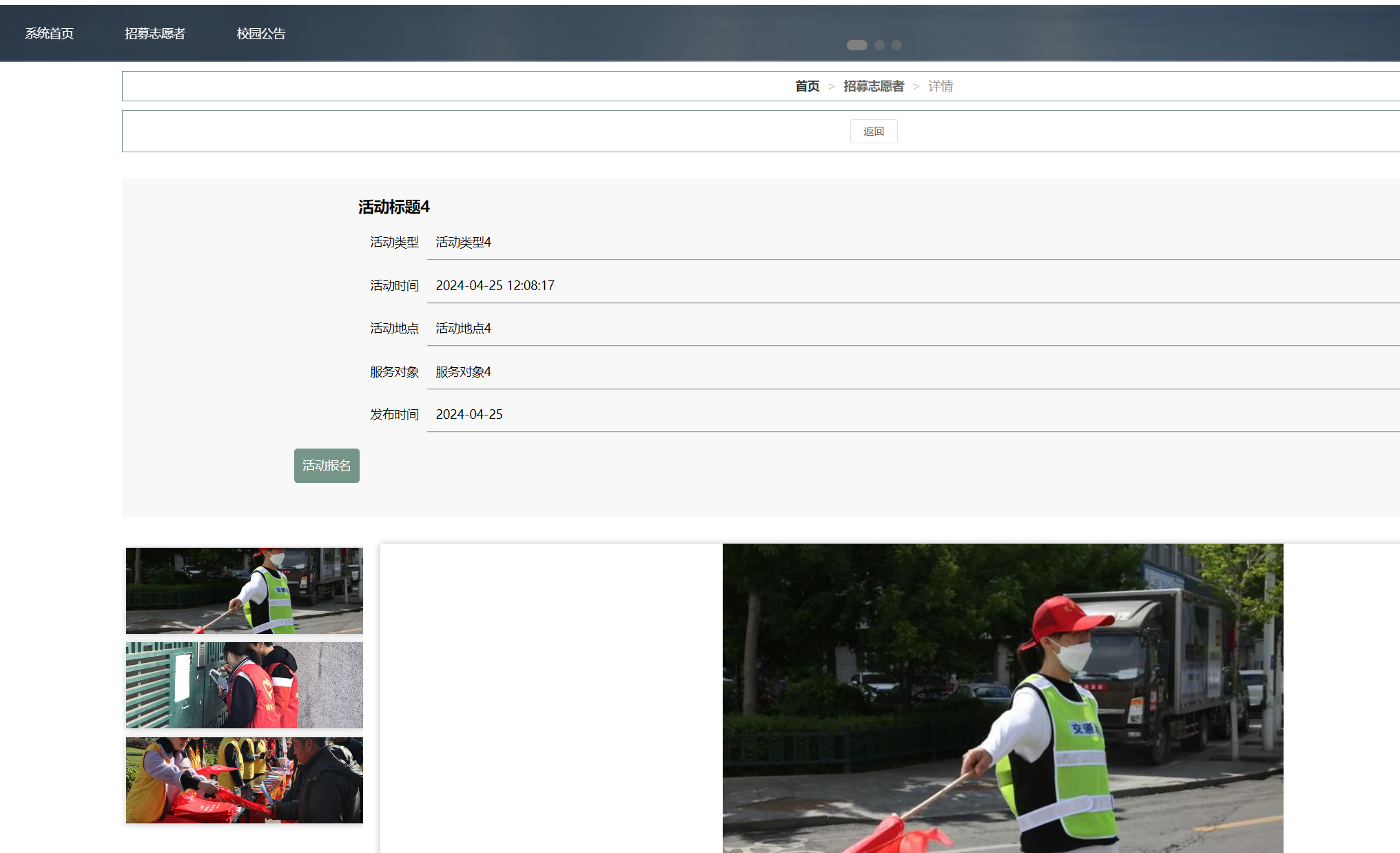The image size is (1400, 853).
Task: Switch to the third carousel dot
Action: point(896,45)
